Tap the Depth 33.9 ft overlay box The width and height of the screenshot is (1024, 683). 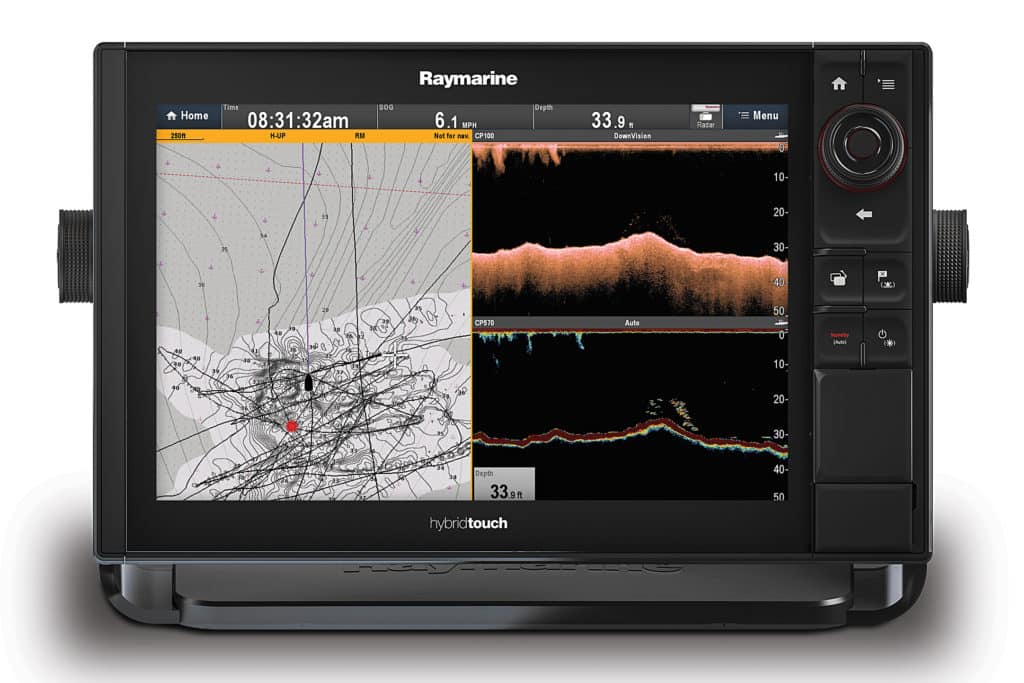pyautogui.click(x=504, y=484)
